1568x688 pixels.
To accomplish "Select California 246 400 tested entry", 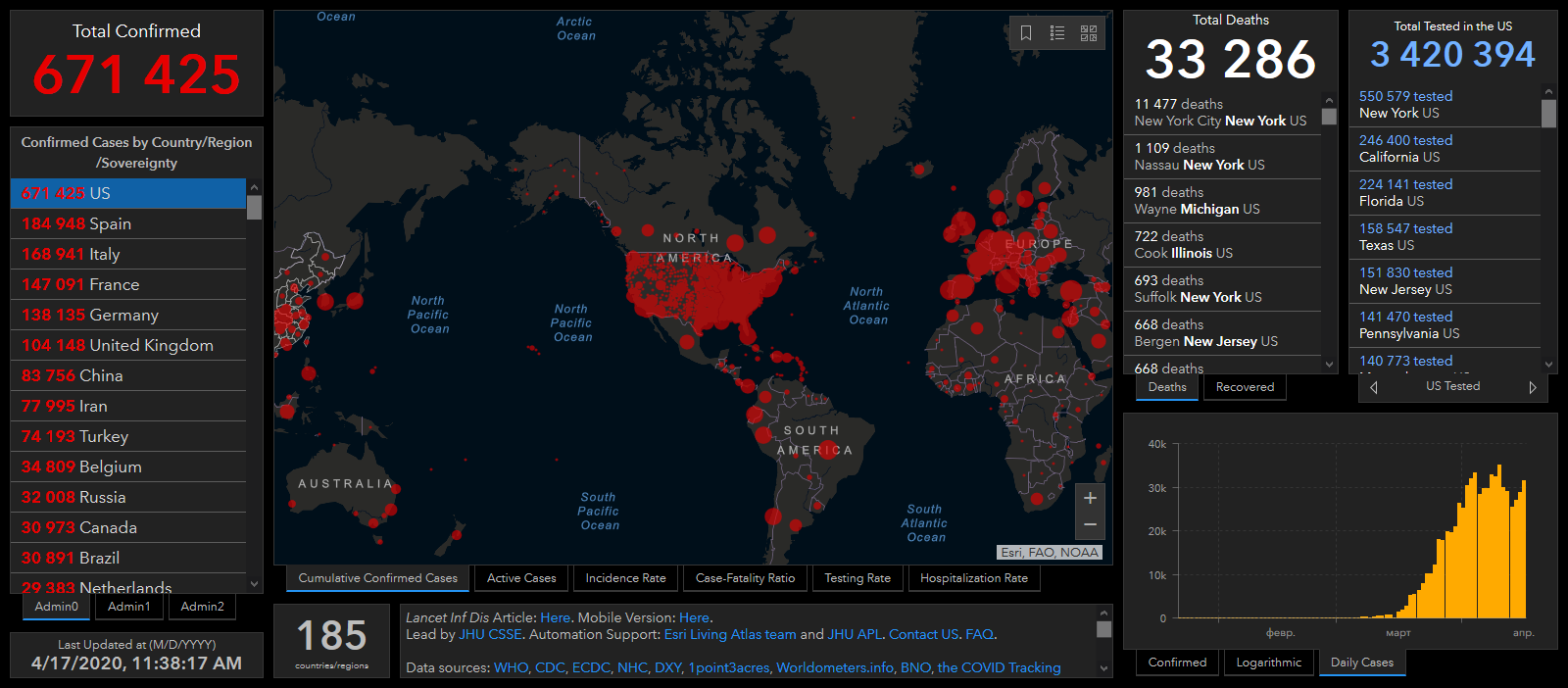I will pyautogui.click(x=1445, y=148).
